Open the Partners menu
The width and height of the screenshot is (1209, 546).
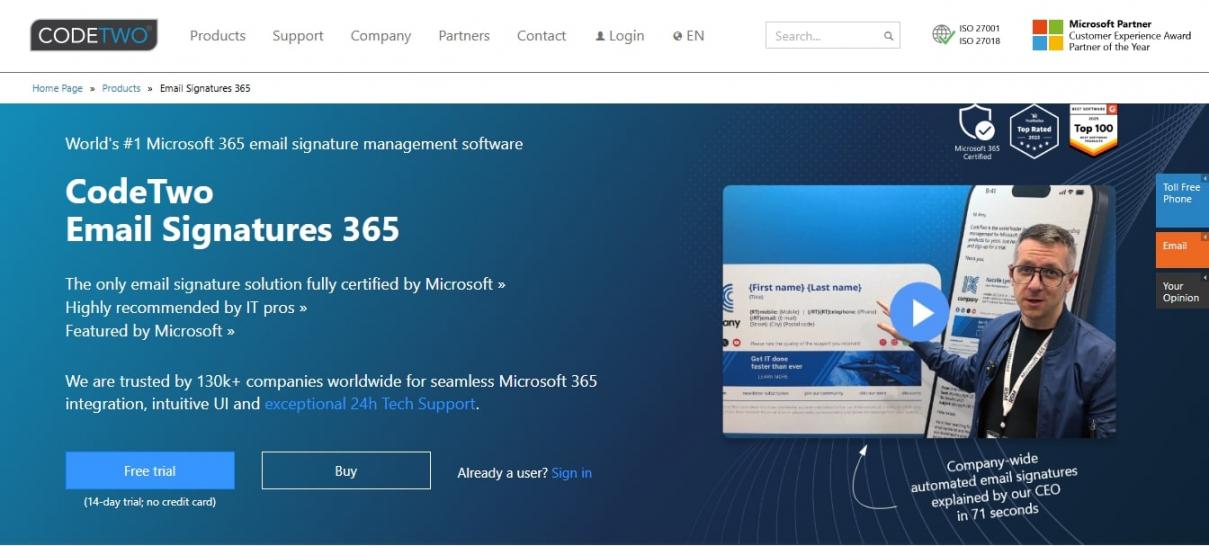tap(464, 36)
